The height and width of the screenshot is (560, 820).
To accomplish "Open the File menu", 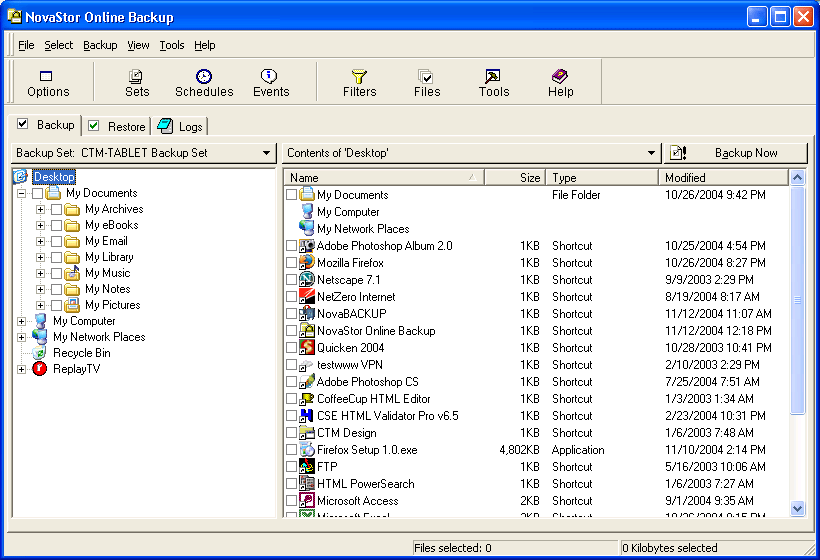I will (x=26, y=45).
